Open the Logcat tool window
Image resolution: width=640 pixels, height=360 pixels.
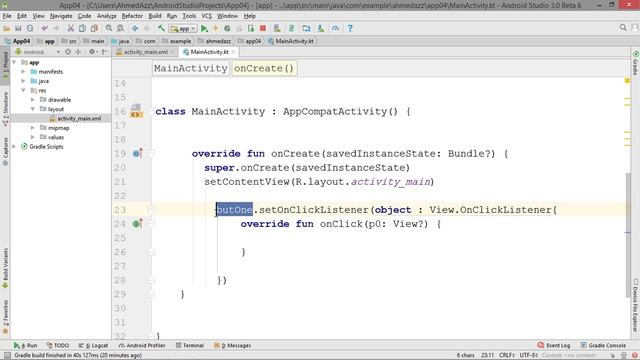(x=93, y=345)
